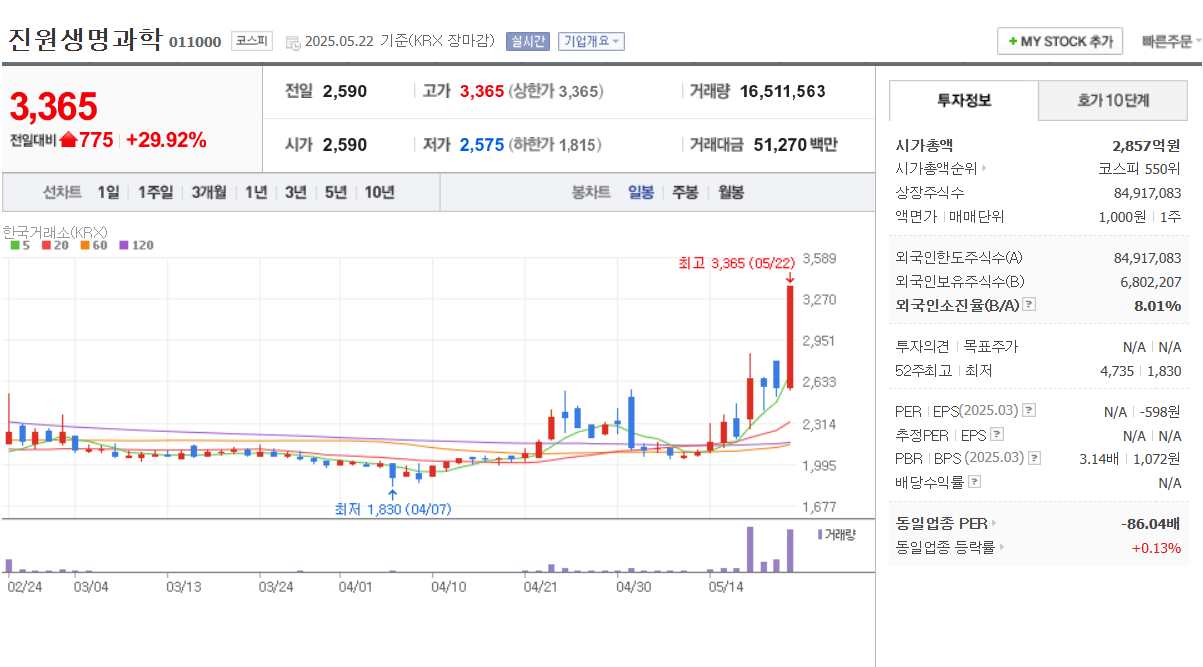Click the purple 120-day moving average swatch
This screenshot has width=1203, height=667.
pos(123,245)
